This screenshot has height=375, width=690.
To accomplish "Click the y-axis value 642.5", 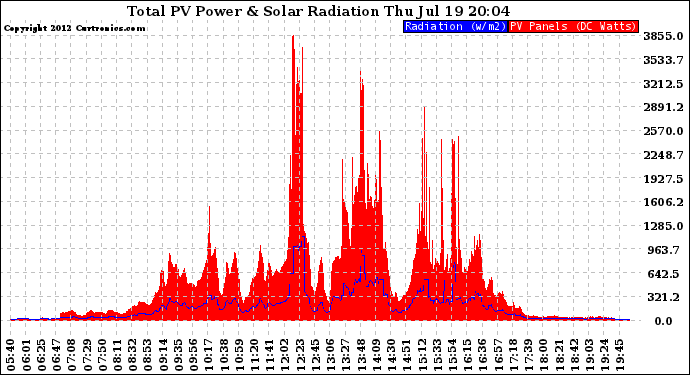I will pos(665,274).
